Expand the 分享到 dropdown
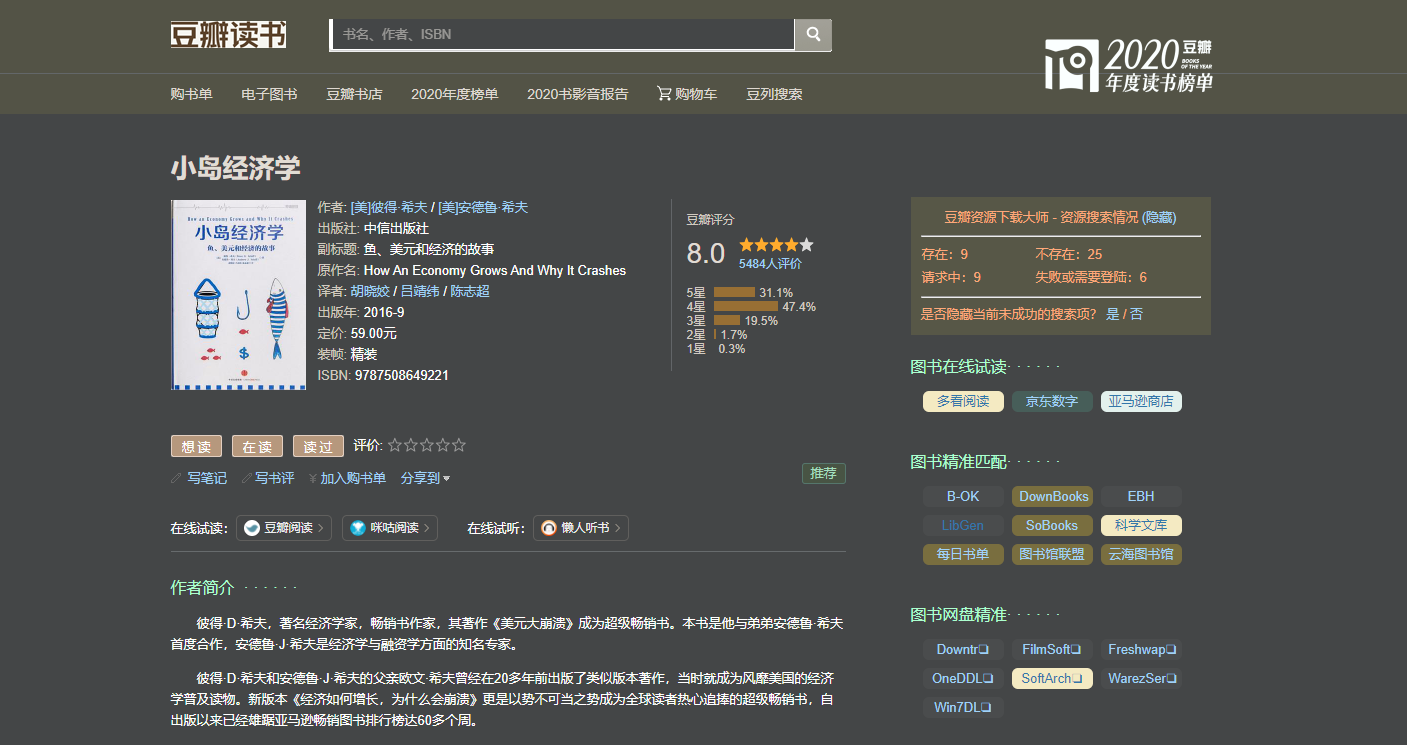 click(425, 478)
